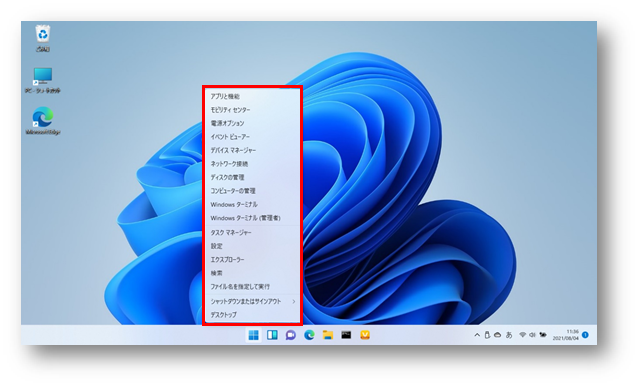Open the yellow app taskbar icon
Viewport: 639px width, 387px height.
[x=365, y=335]
